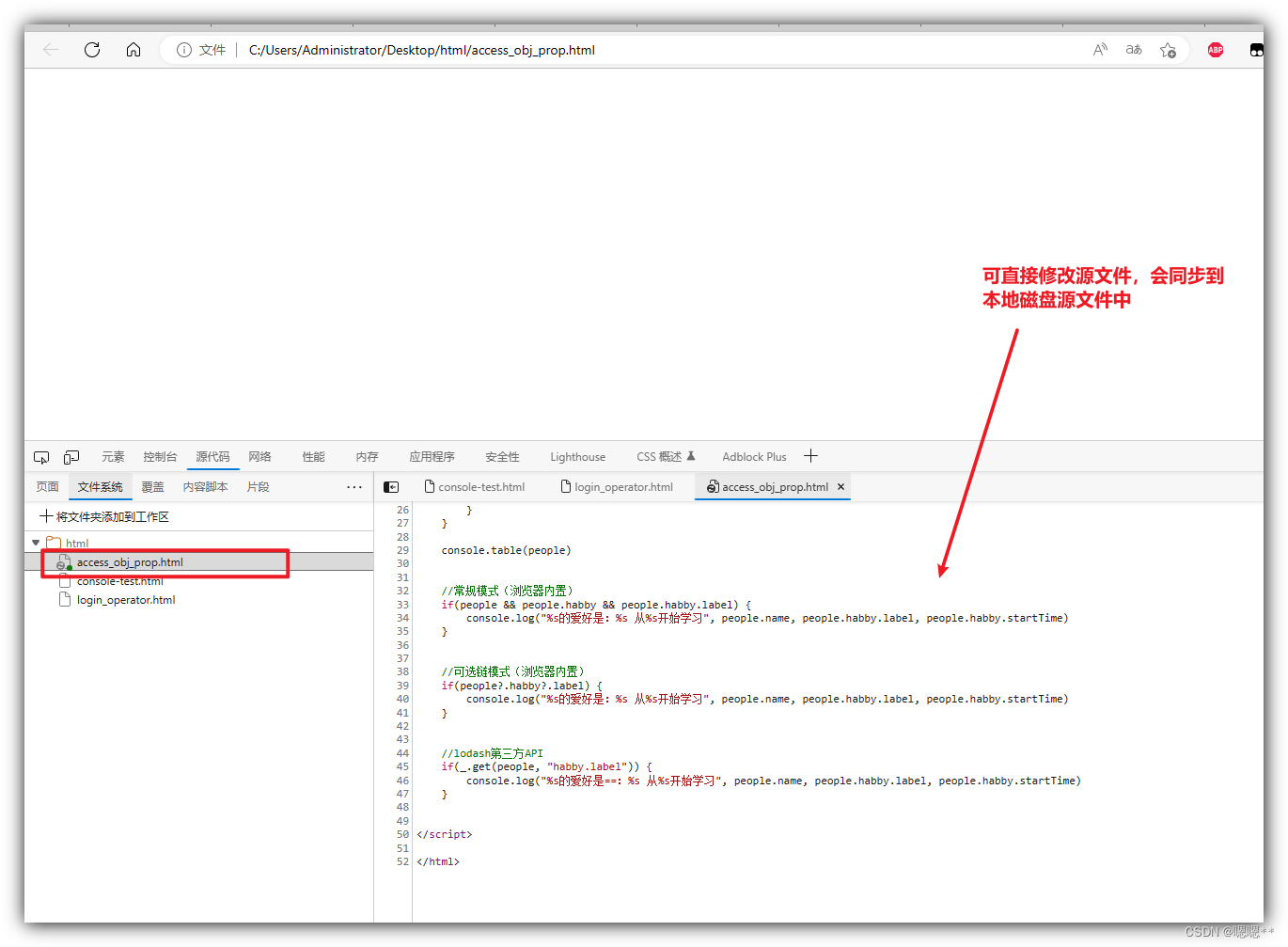Open the 网络 tab
Image resolution: width=1288 pixels, height=947 pixels.
click(260, 457)
